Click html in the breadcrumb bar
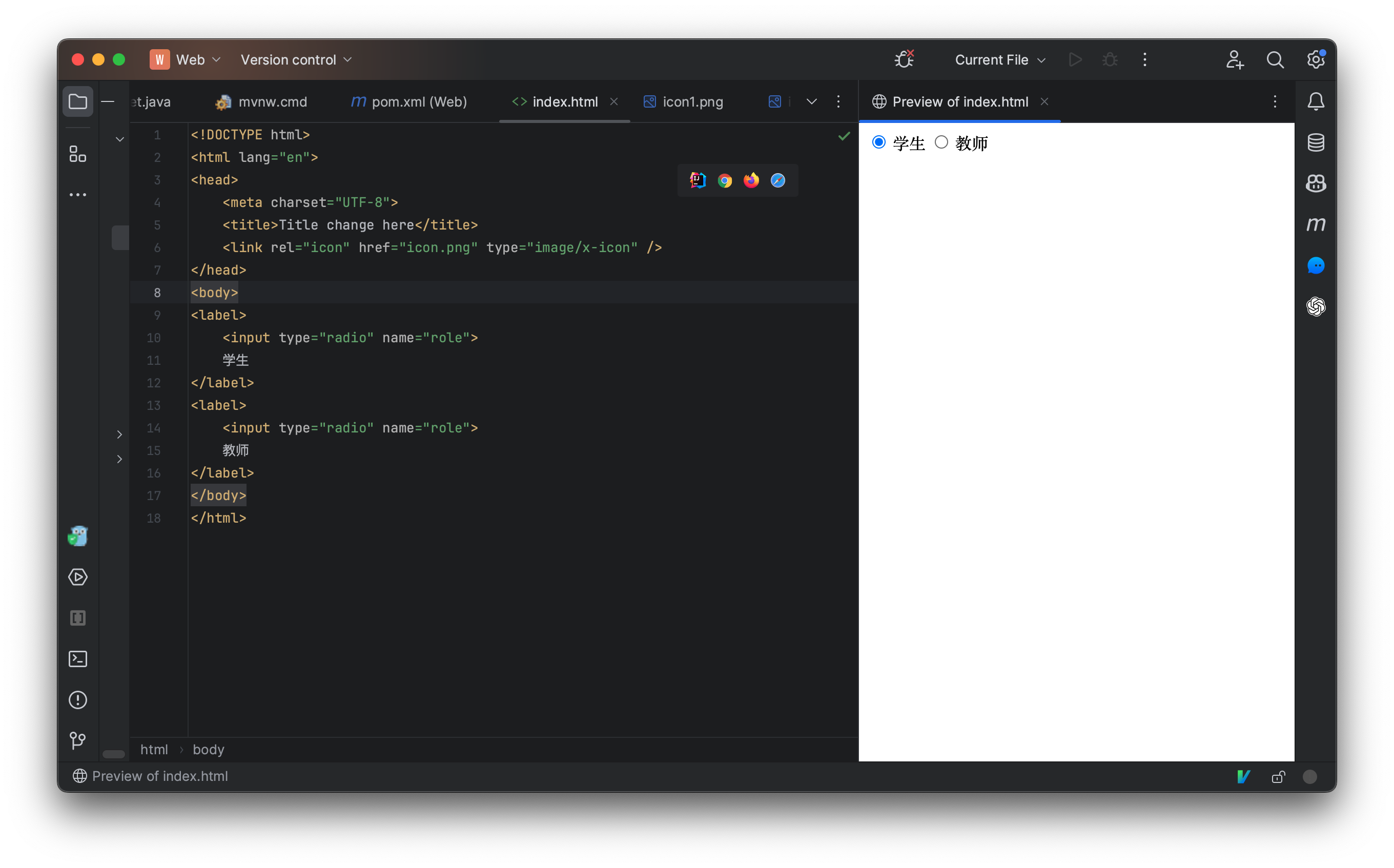 click(x=154, y=749)
